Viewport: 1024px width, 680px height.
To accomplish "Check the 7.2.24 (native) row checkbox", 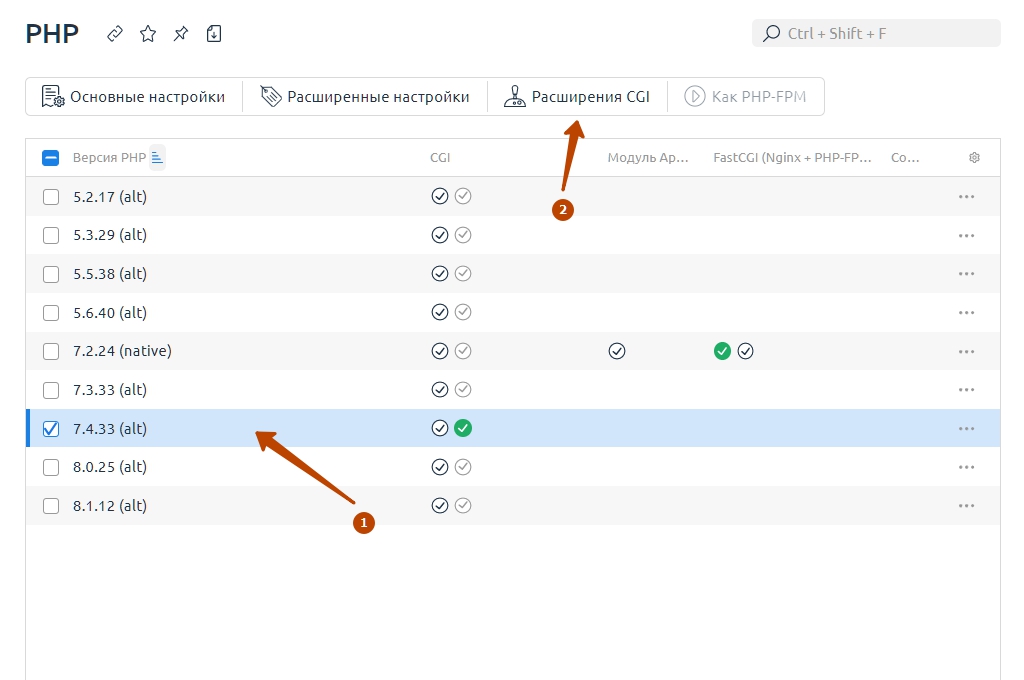I will [51, 351].
